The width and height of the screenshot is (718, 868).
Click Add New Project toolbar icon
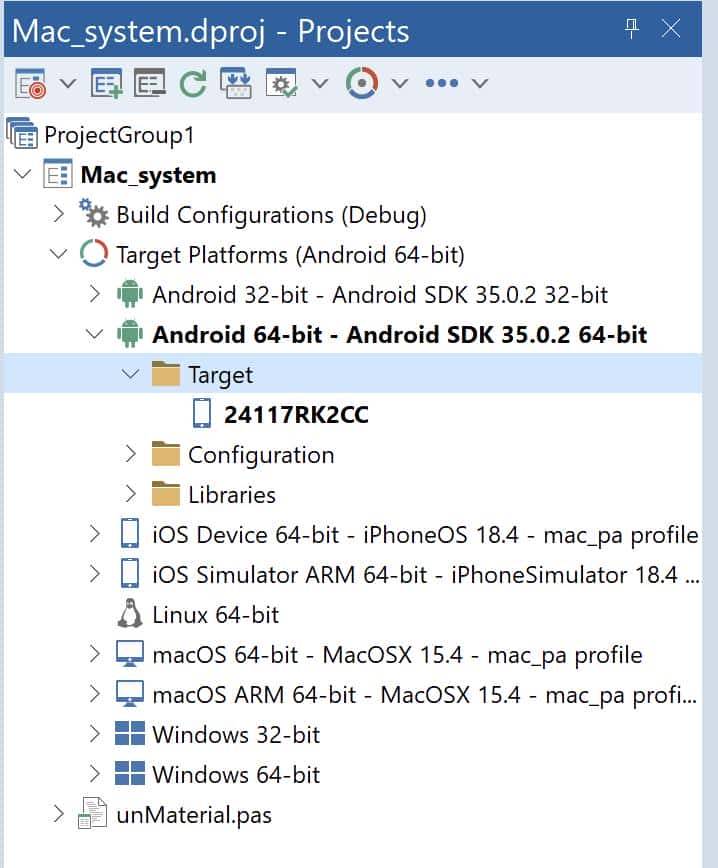coord(106,84)
